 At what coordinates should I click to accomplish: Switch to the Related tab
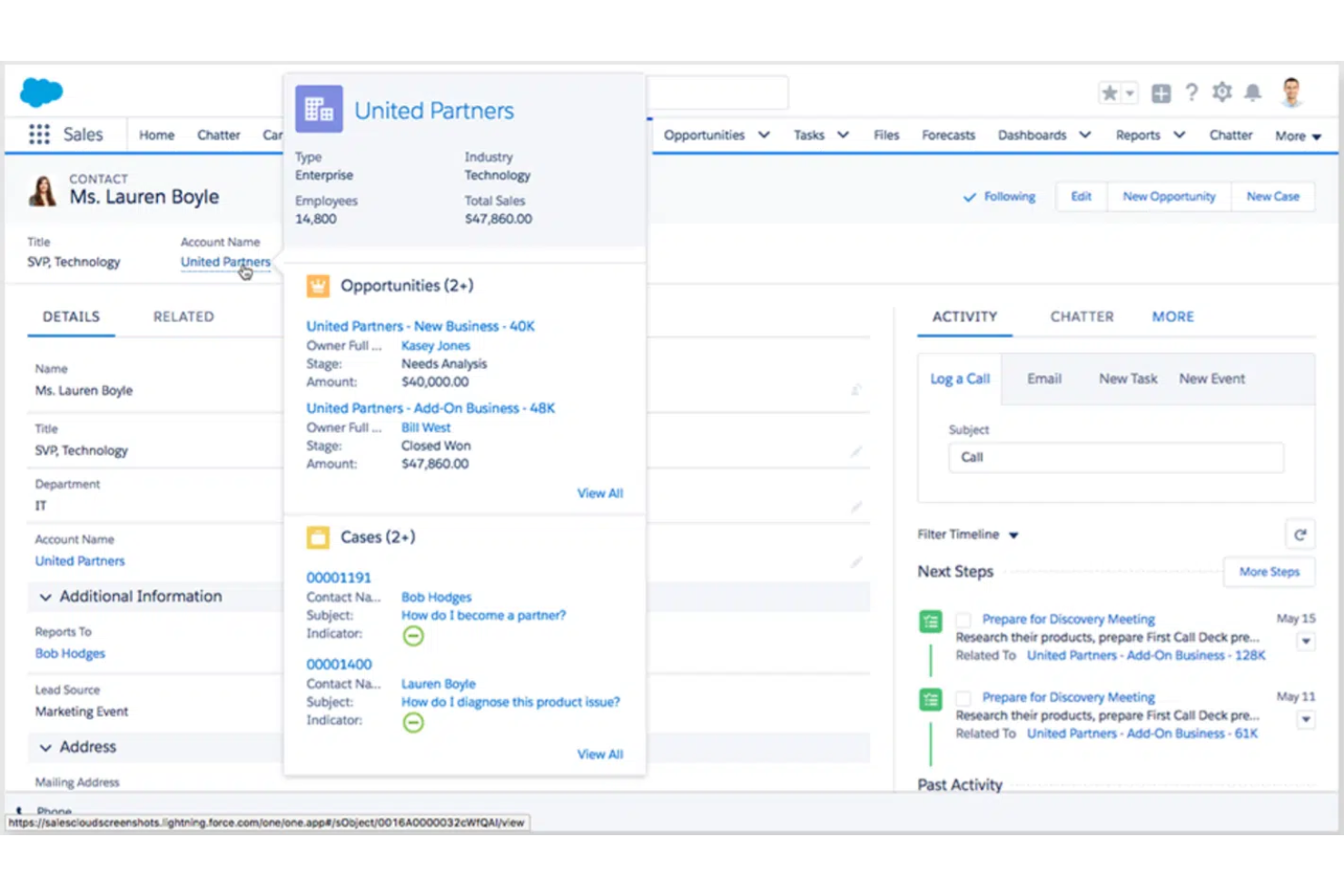183,316
